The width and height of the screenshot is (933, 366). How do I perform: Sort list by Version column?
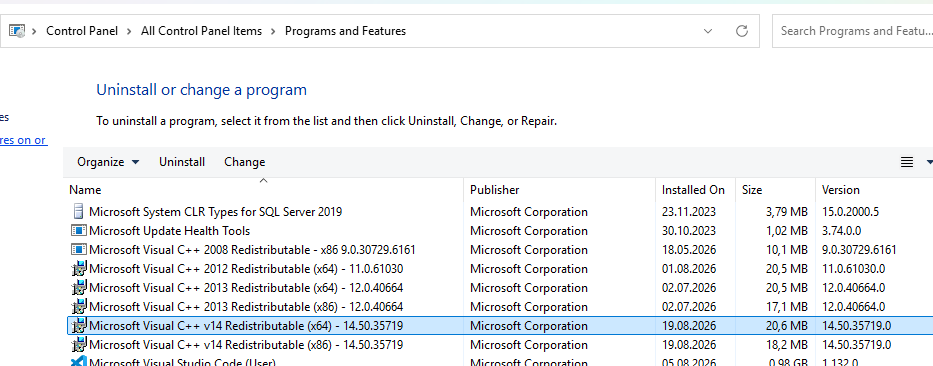pos(874,190)
